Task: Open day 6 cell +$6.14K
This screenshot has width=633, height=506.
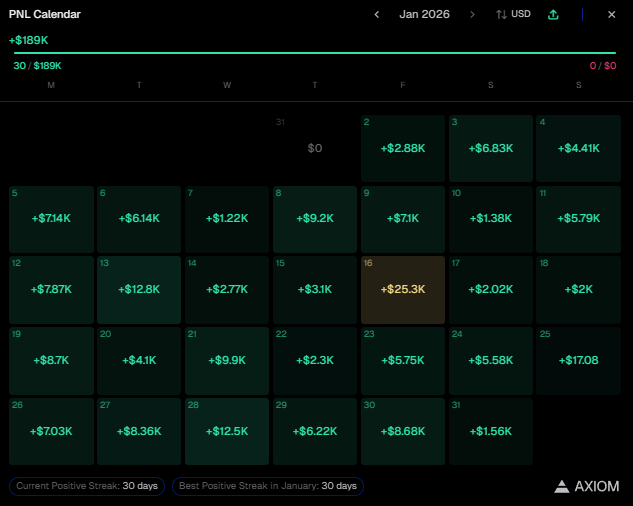Action: tap(139, 219)
